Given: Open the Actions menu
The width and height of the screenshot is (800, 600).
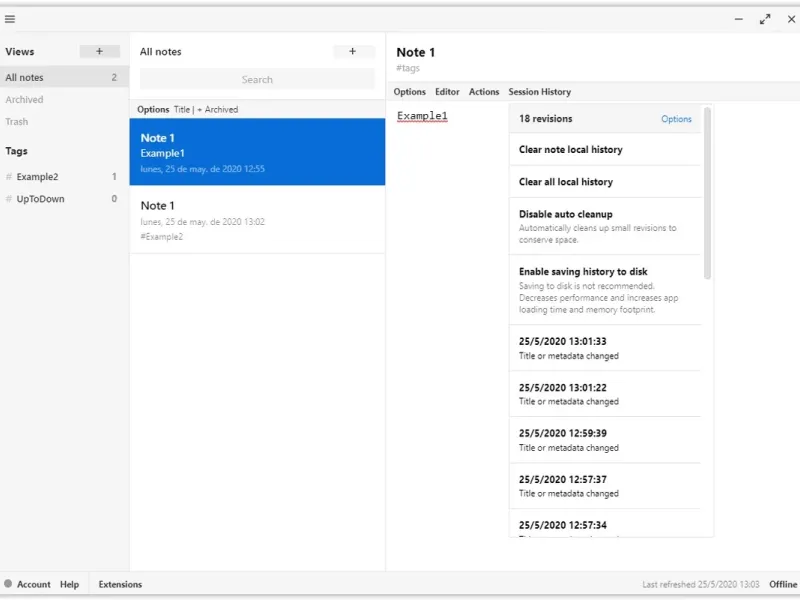Looking at the screenshot, I should (484, 92).
